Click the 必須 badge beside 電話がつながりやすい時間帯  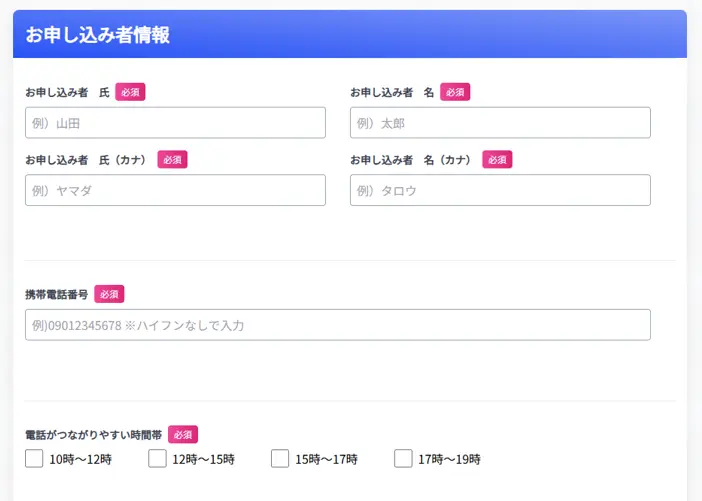(x=183, y=434)
